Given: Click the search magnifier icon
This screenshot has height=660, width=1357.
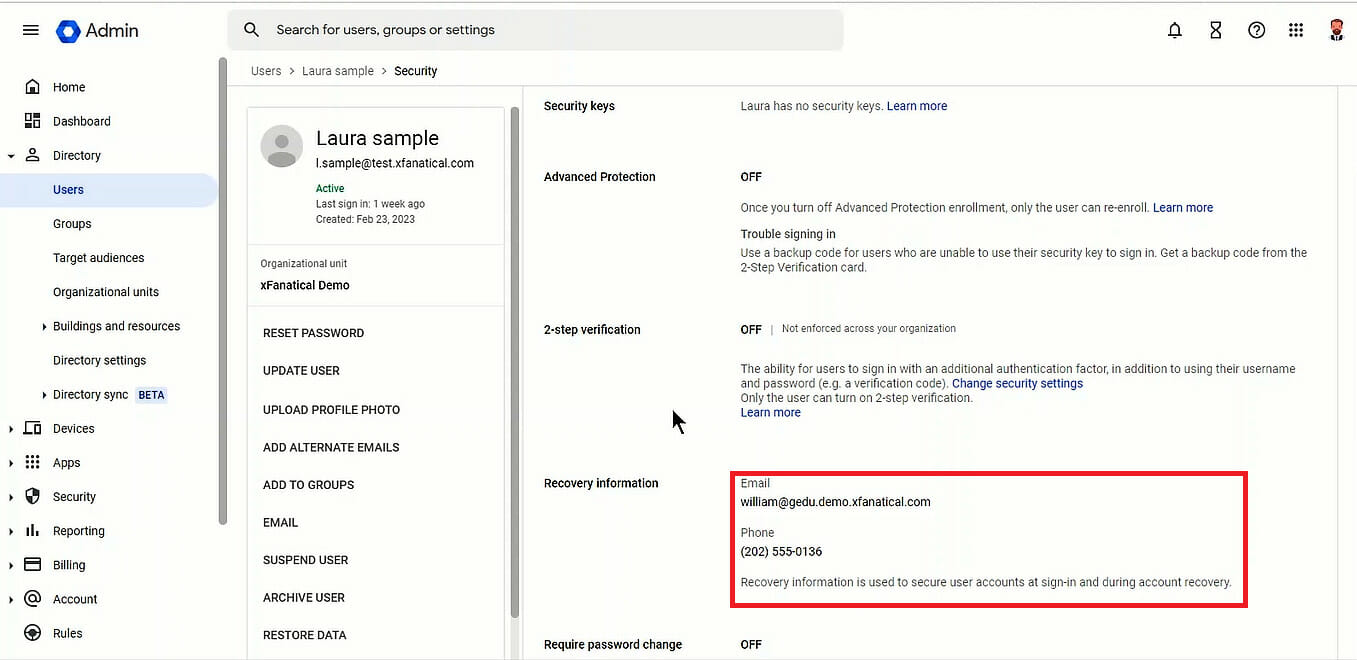Looking at the screenshot, I should pos(252,30).
